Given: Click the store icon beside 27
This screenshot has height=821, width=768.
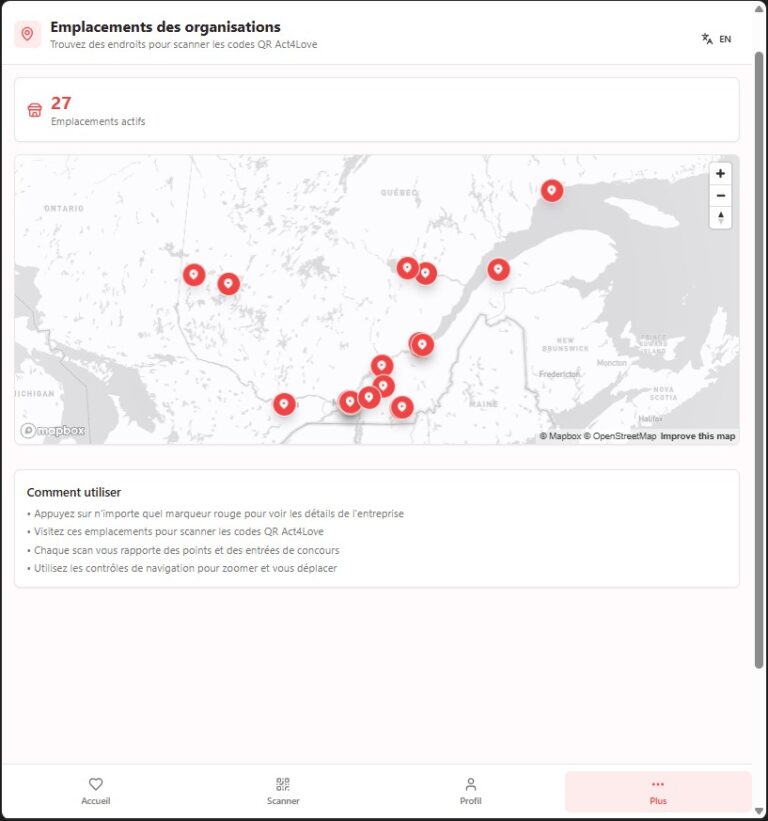Looking at the screenshot, I should (35, 110).
